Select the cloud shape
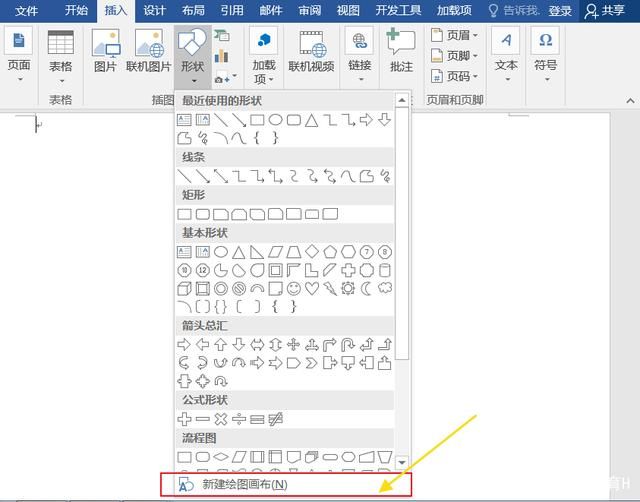Viewport: 640px width, 502px height. point(385,289)
